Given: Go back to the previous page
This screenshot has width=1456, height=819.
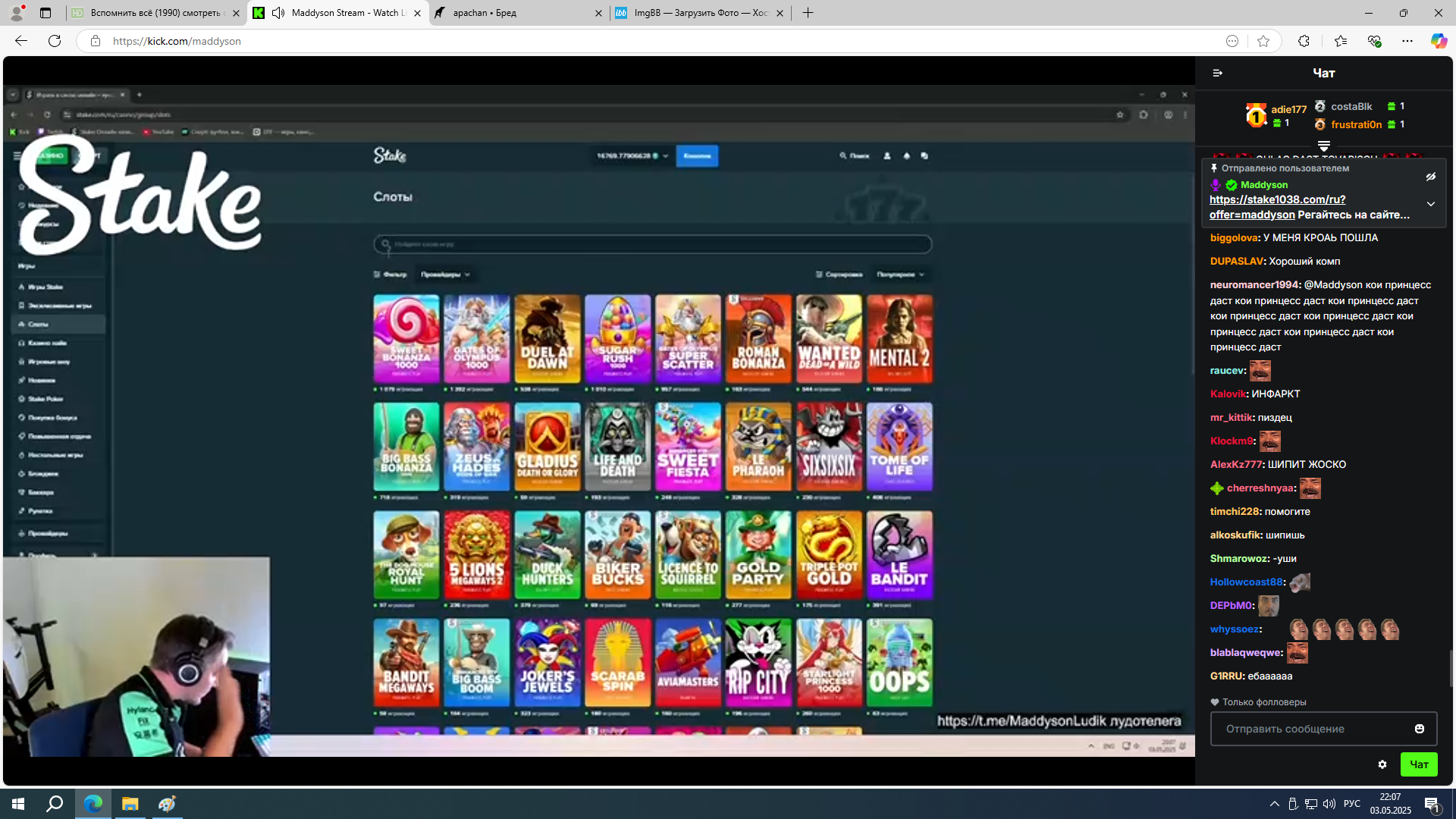Looking at the screenshot, I should tap(21, 41).
